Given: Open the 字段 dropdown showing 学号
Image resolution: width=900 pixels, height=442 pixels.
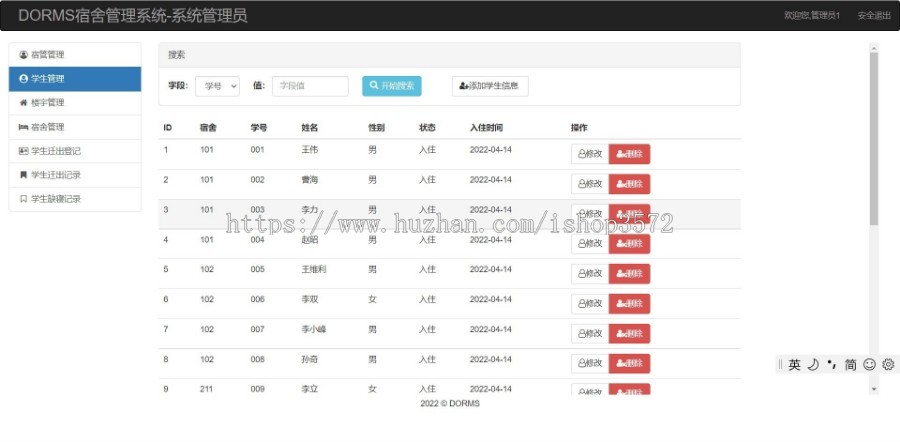Looking at the screenshot, I should (x=218, y=86).
